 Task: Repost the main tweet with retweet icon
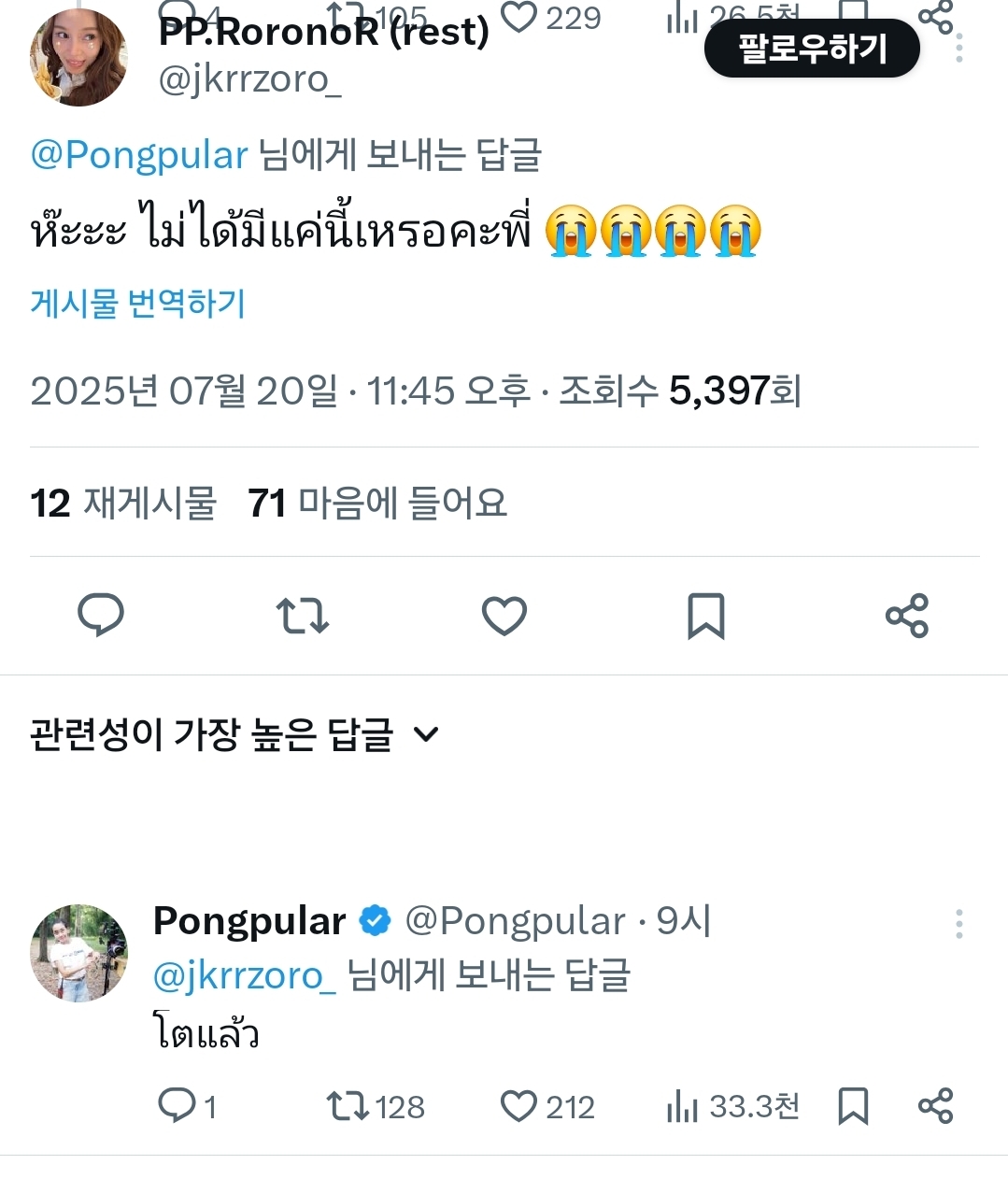303,616
